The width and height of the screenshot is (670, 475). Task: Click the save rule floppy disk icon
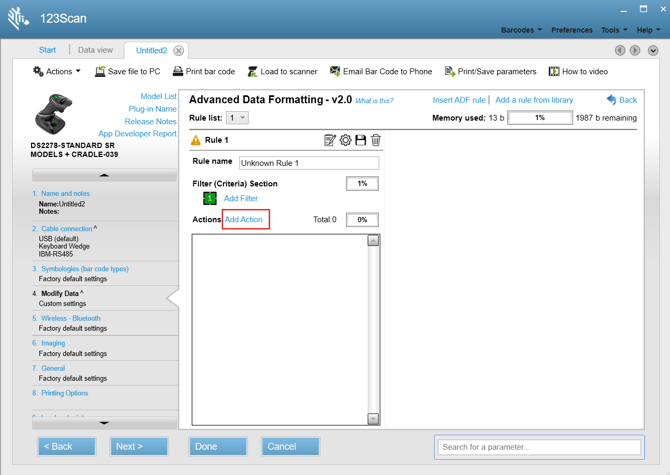(x=361, y=140)
